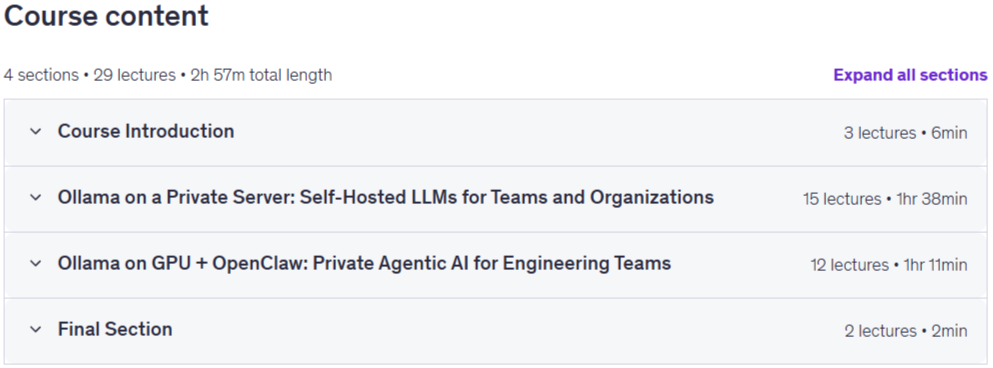The image size is (993, 368).
Task: Click the 12 lectures count text
Action: [x=850, y=265]
